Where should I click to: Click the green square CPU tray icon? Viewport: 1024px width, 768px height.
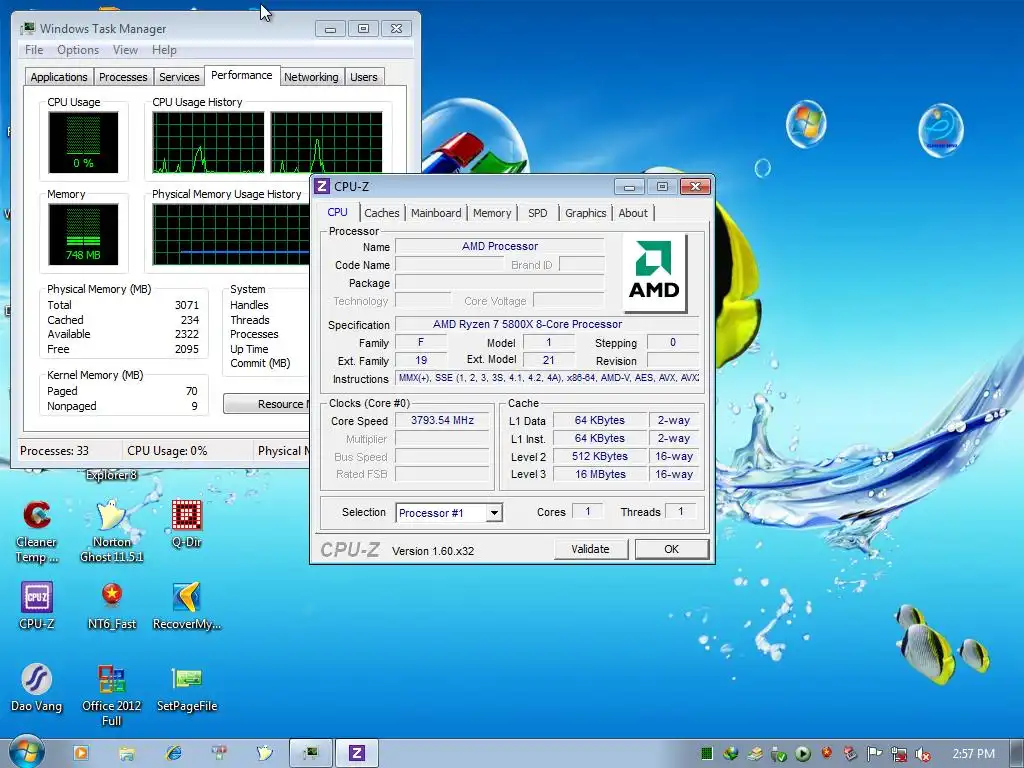pyautogui.click(x=707, y=754)
